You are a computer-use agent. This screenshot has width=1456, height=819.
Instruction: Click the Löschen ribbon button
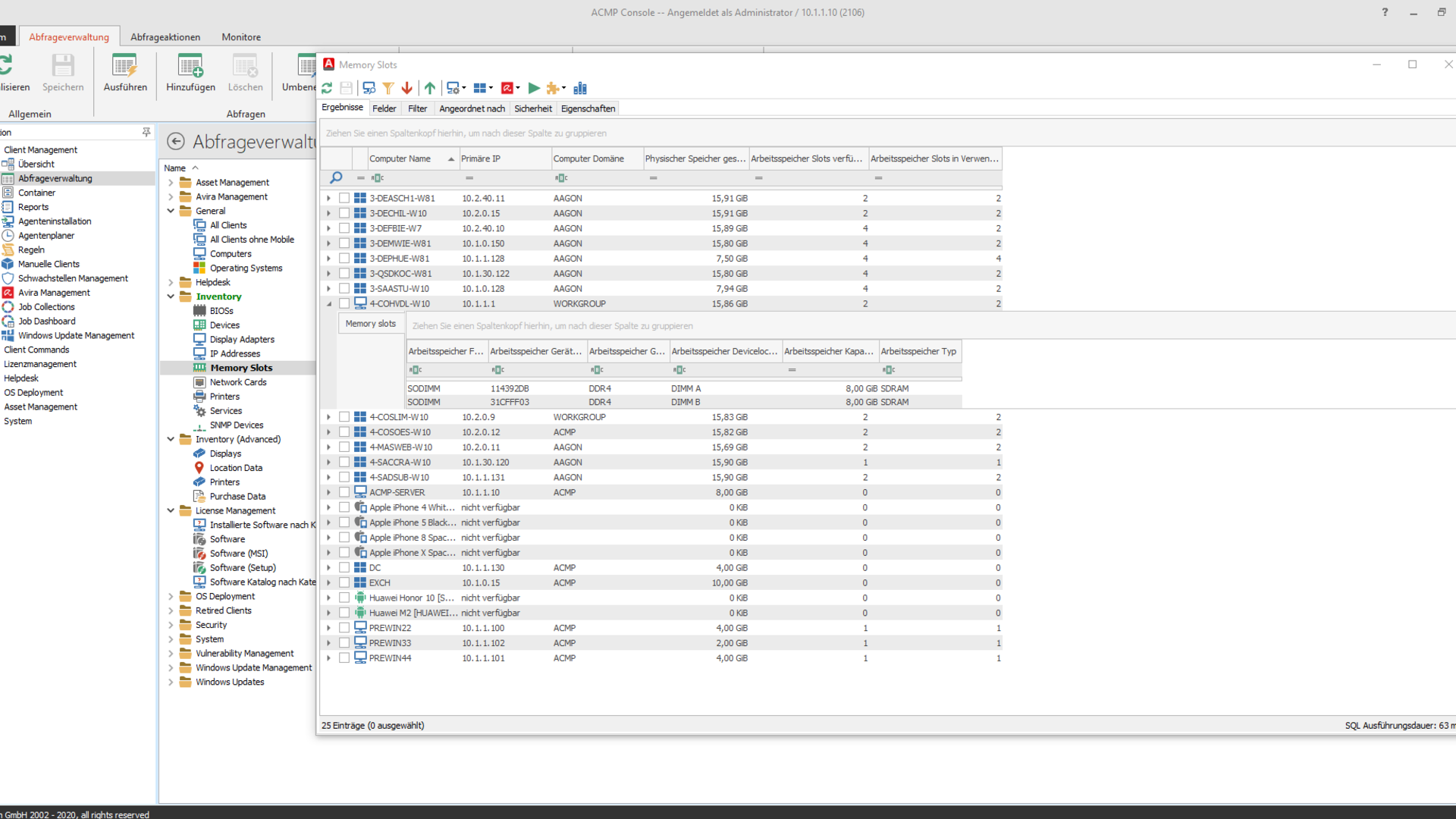(x=245, y=73)
